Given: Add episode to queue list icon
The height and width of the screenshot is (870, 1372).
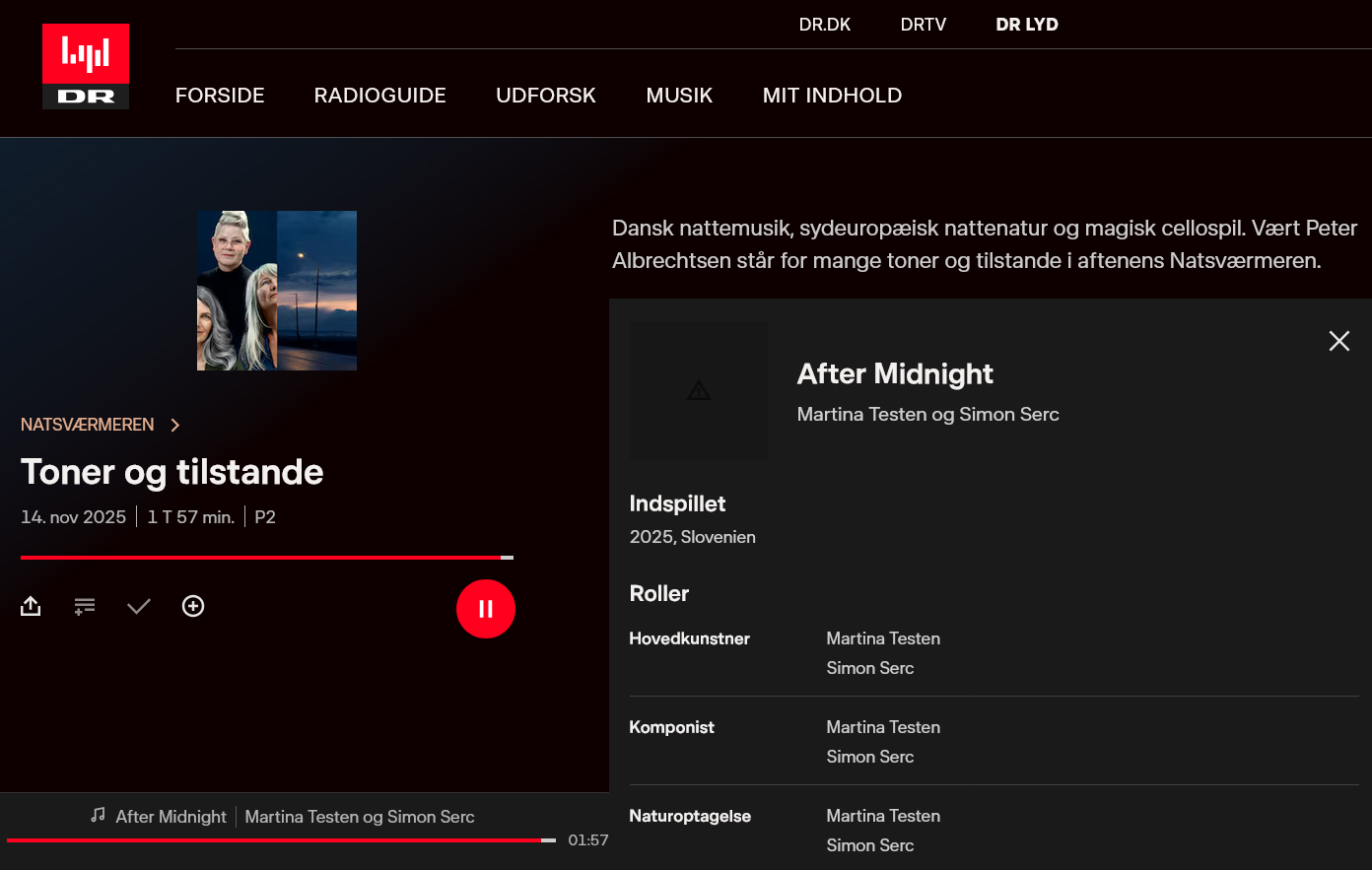Looking at the screenshot, I should [x=85, y=606].
